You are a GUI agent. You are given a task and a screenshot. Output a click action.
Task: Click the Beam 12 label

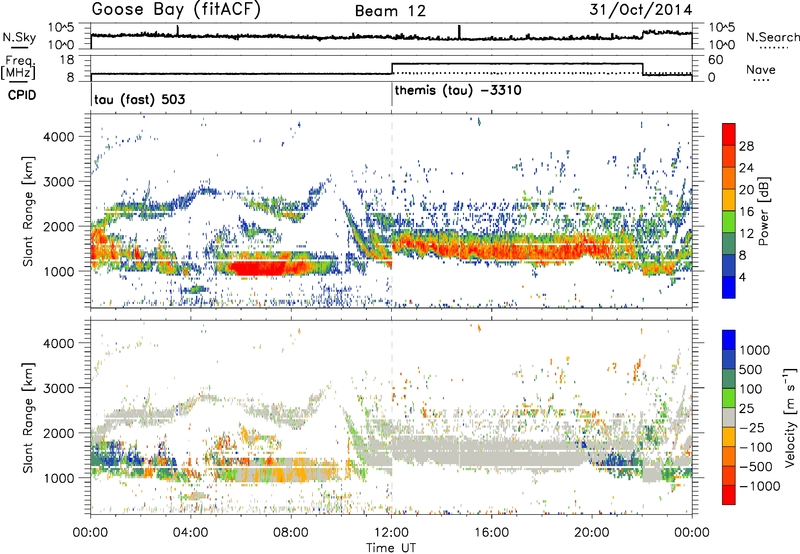pyautogui.click(x=390, y=11)
